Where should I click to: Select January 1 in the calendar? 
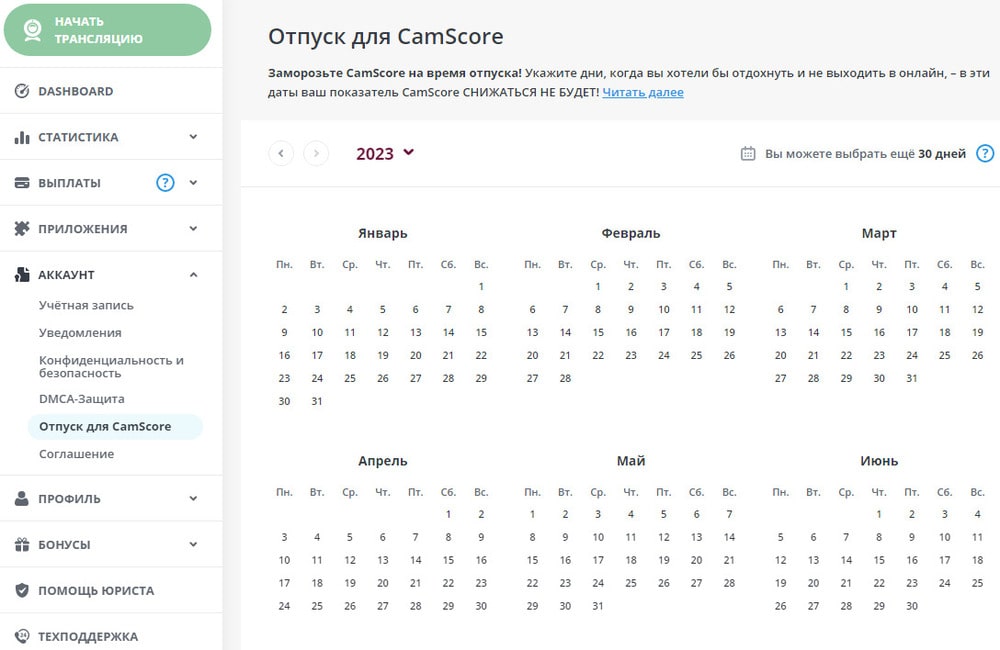point(481,286)
